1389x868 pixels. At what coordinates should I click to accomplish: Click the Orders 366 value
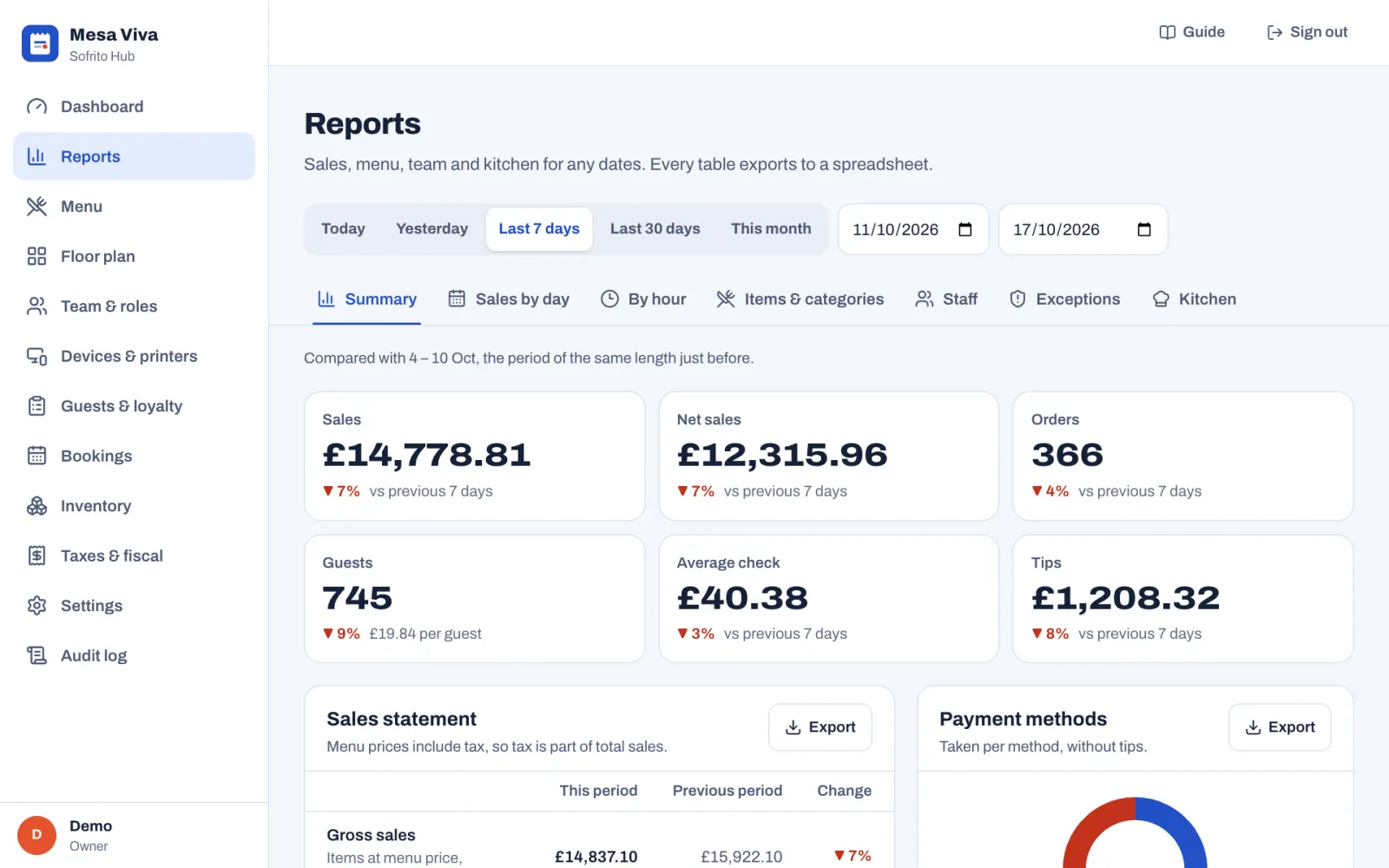[1067, 455]
